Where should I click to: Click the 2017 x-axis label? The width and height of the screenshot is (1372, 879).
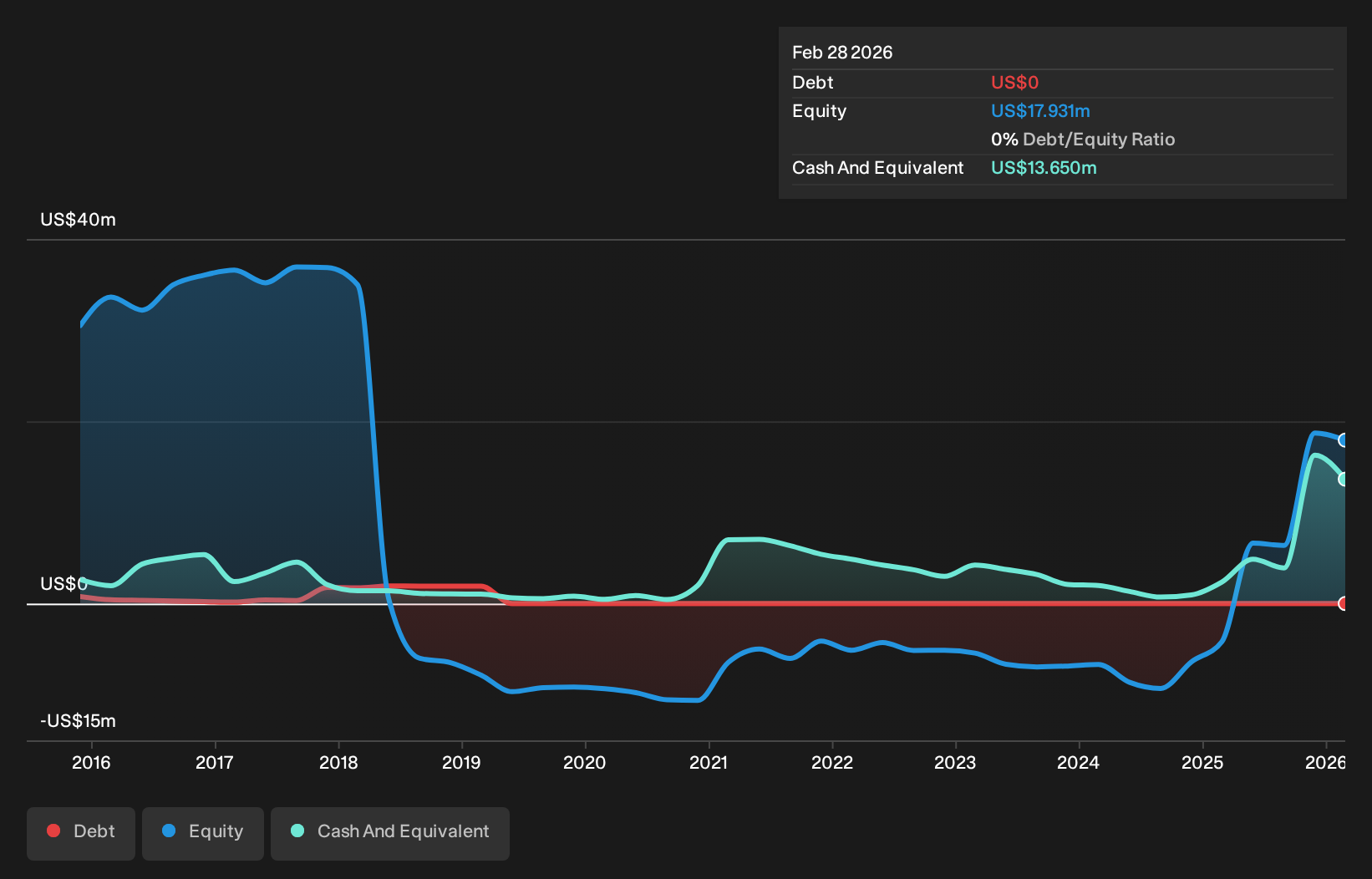point(215,762)
